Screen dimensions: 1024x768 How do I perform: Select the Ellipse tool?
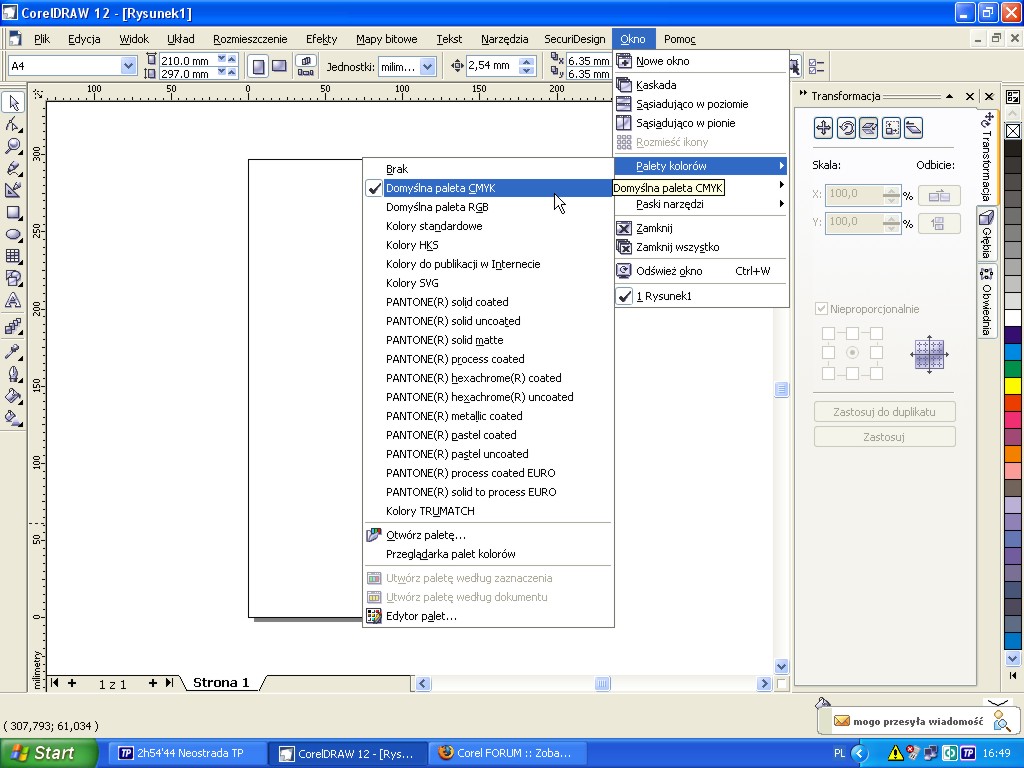(13, 235)
